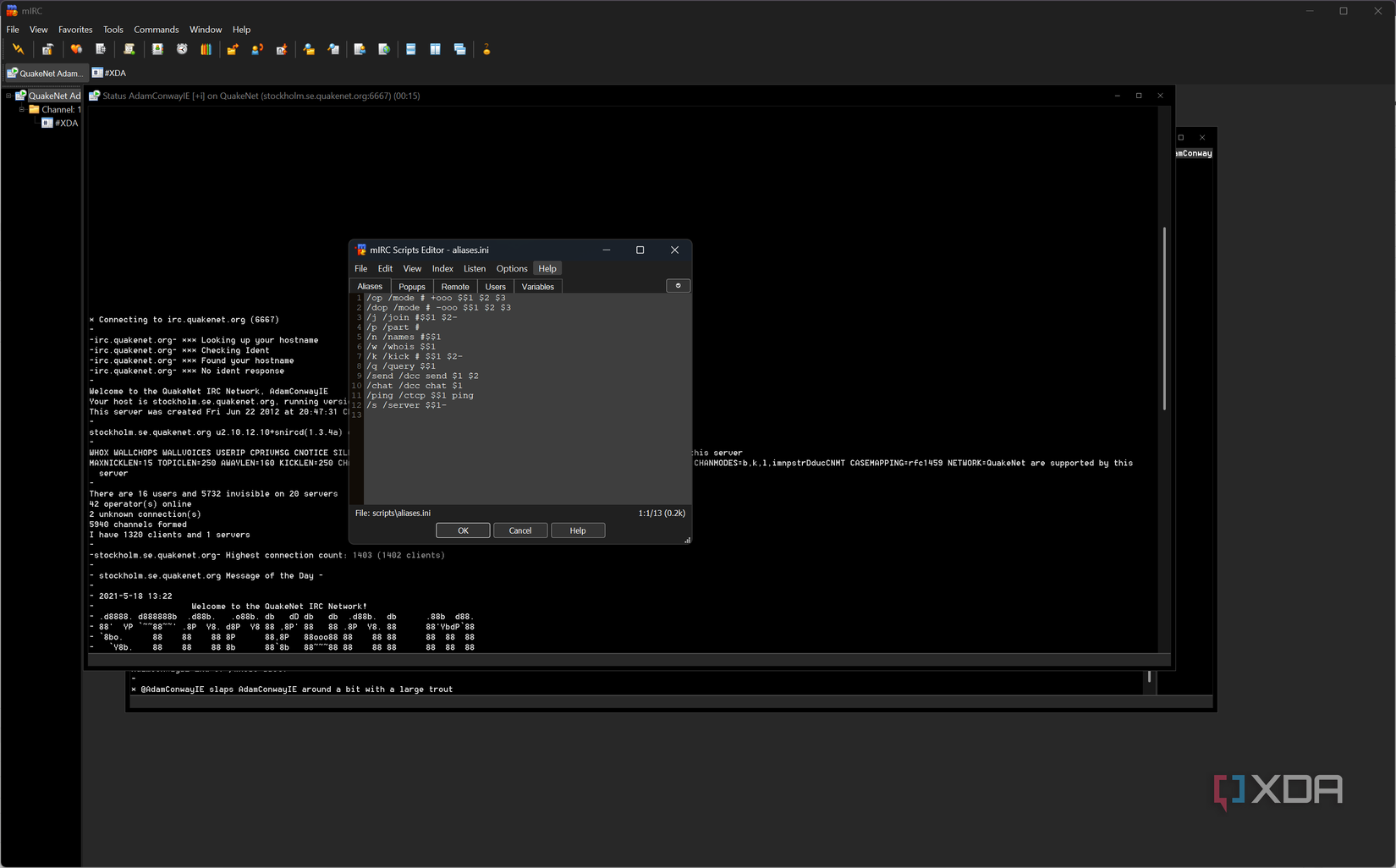Tile windows vertically via toolbar icon
The height and width of the screenshot is (868, 1396).
pos(435,49)
